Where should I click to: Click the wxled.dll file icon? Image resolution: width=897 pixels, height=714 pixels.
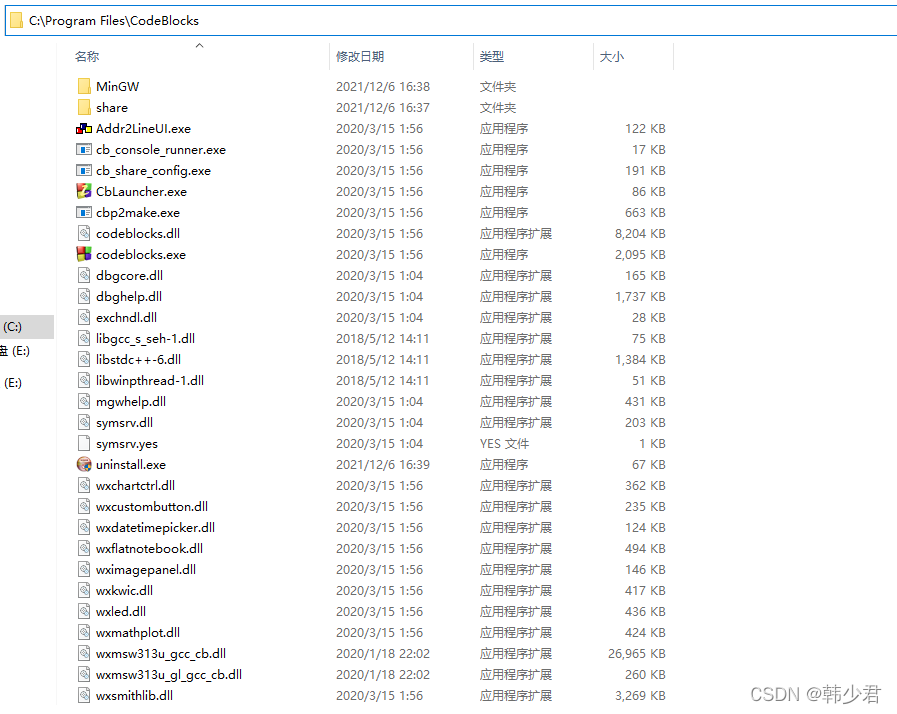84,612
